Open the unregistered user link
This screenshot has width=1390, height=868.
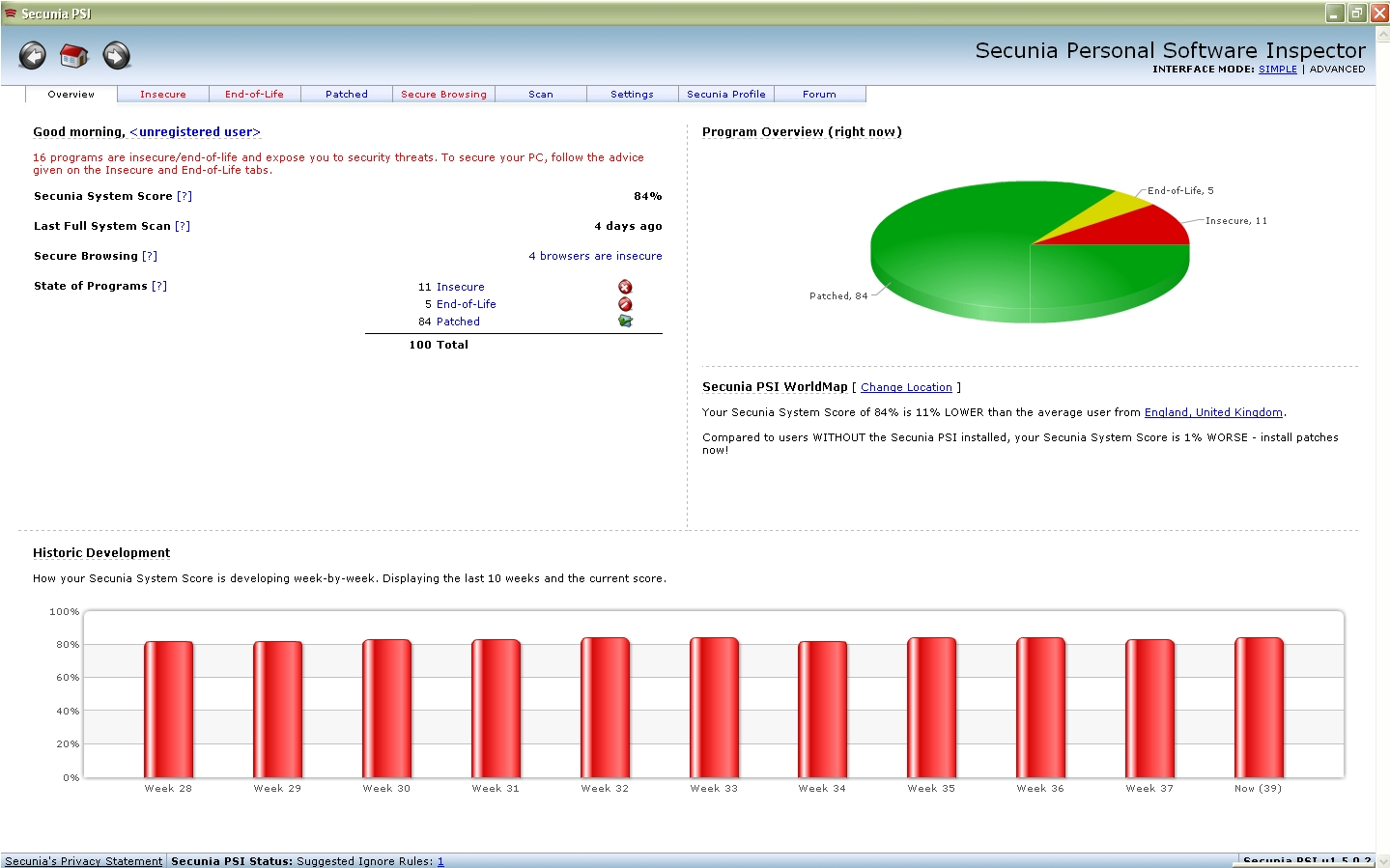[x=195, y=132]
